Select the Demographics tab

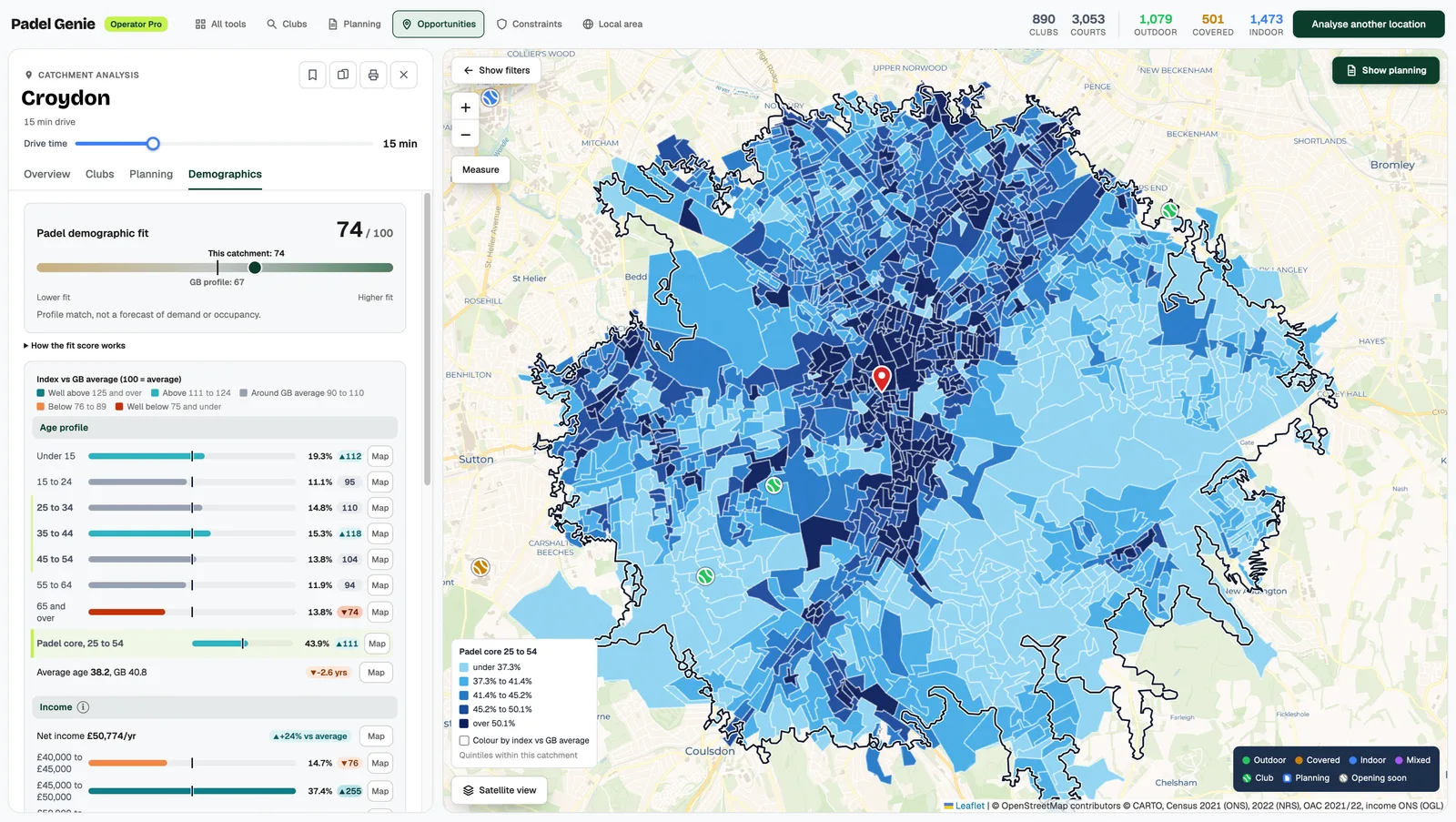click(x=225, y=174)
